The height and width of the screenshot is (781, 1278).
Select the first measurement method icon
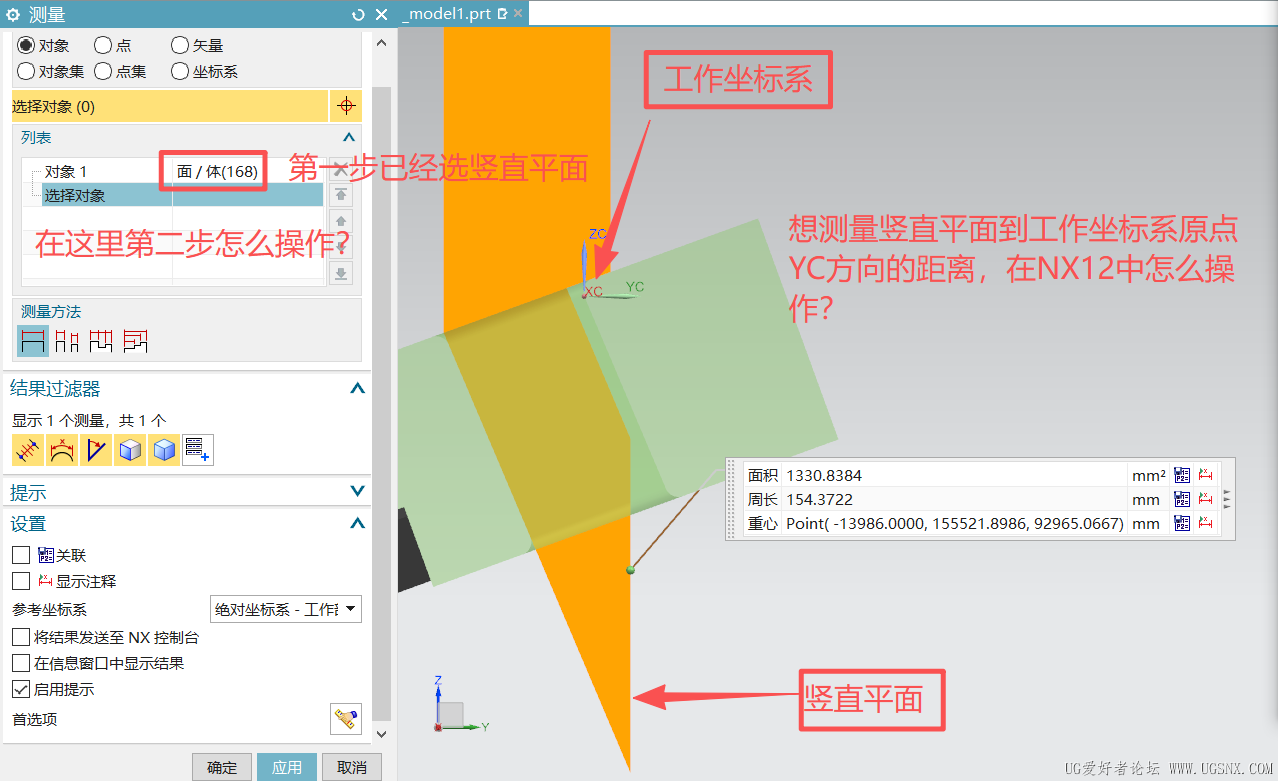pos(33,341)
